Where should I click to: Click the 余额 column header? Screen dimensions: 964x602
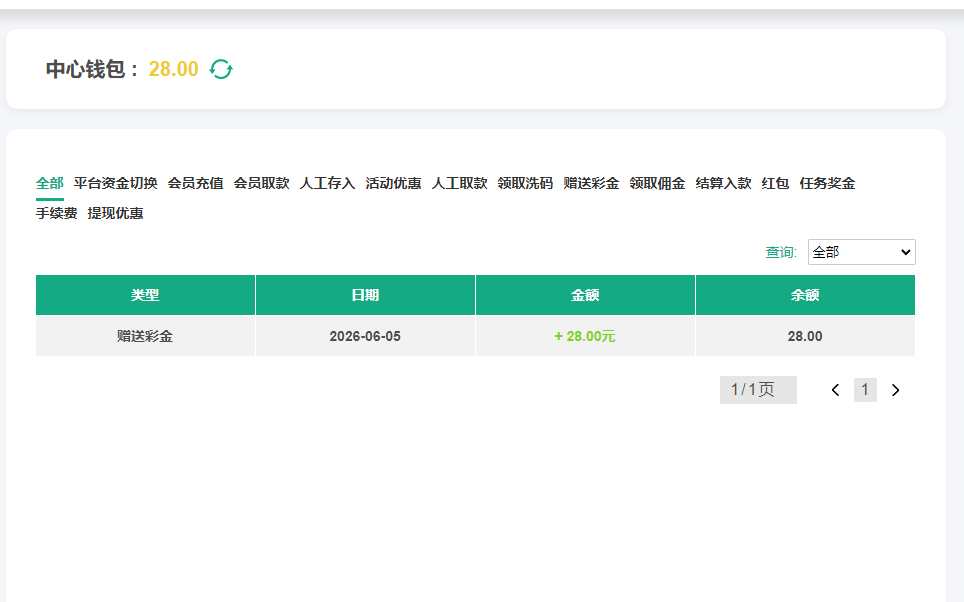point(805,295)
